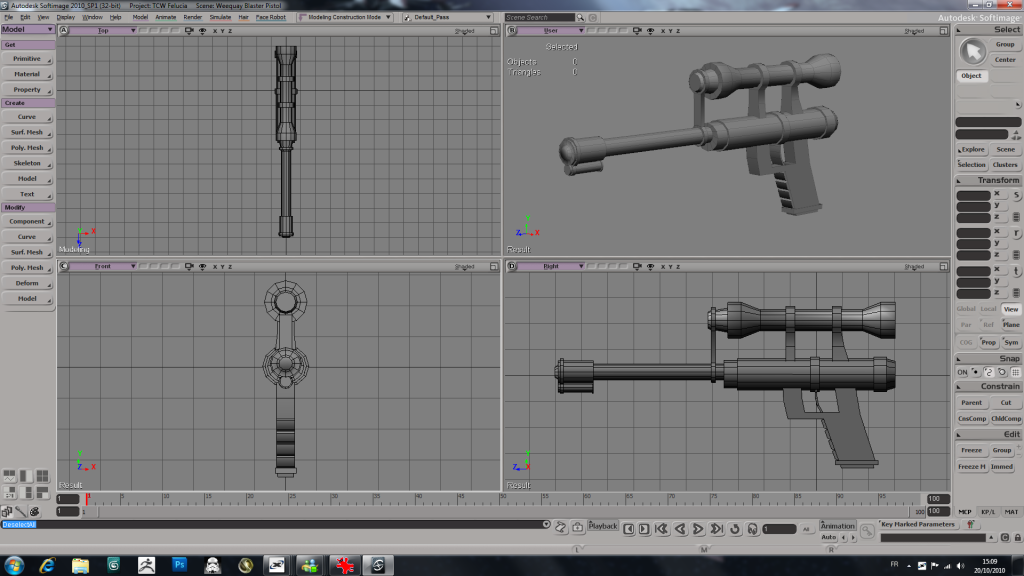
Task: Select the Object selection arrow tool
Action: pos(972,52)
